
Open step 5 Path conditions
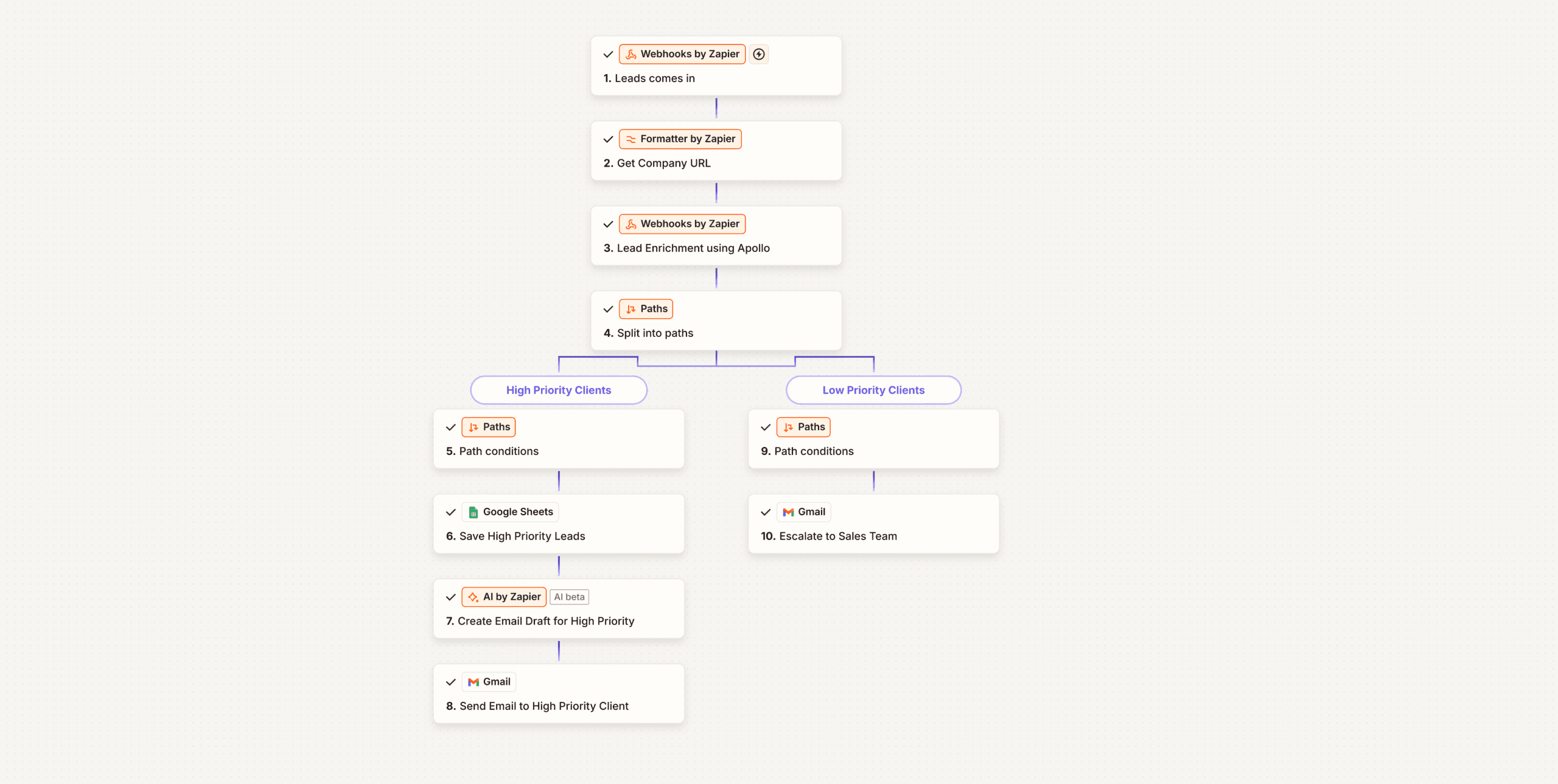498,451
